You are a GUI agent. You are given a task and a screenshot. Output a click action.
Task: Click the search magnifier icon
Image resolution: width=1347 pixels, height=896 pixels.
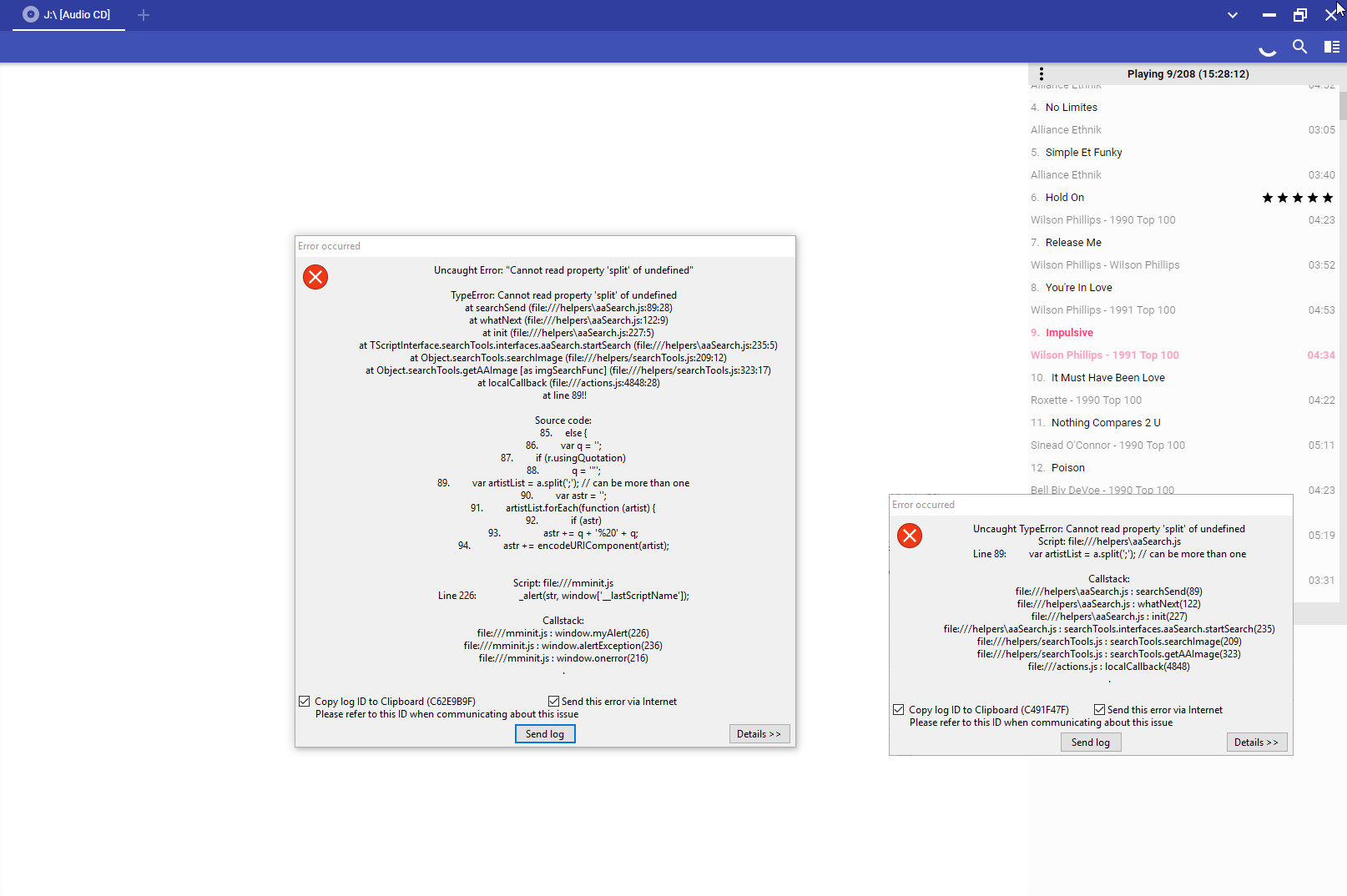click(x=1299, y=47)
